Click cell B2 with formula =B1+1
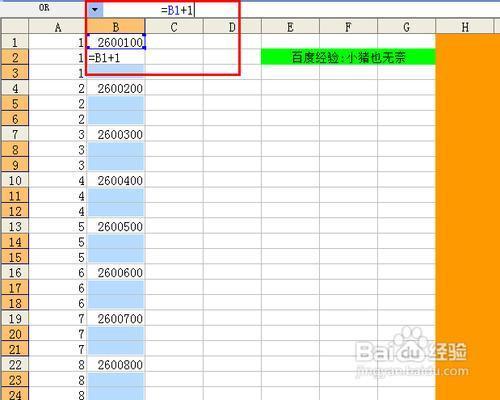 click(116, 58)
